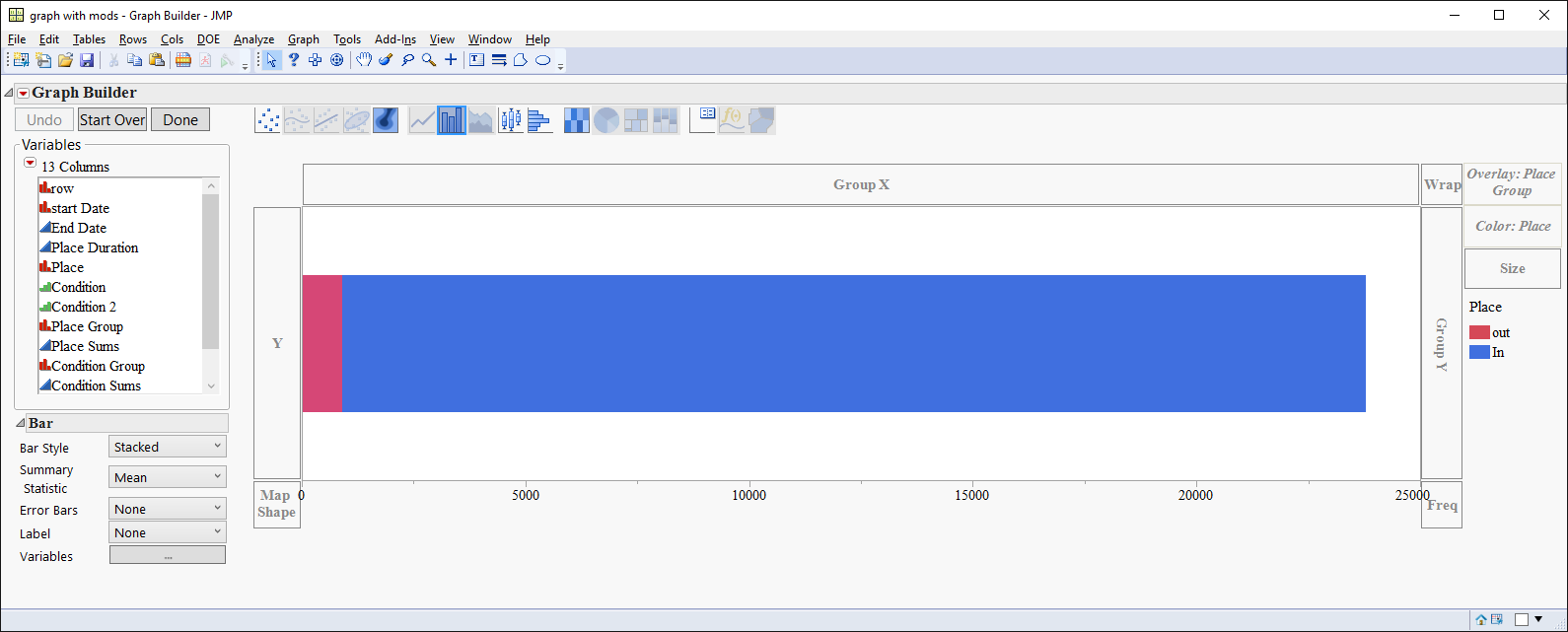The height and width of the screenshot is (632, 1568).
Task: Select the oval annotation shape tool
Action: (x=542, y=60)
